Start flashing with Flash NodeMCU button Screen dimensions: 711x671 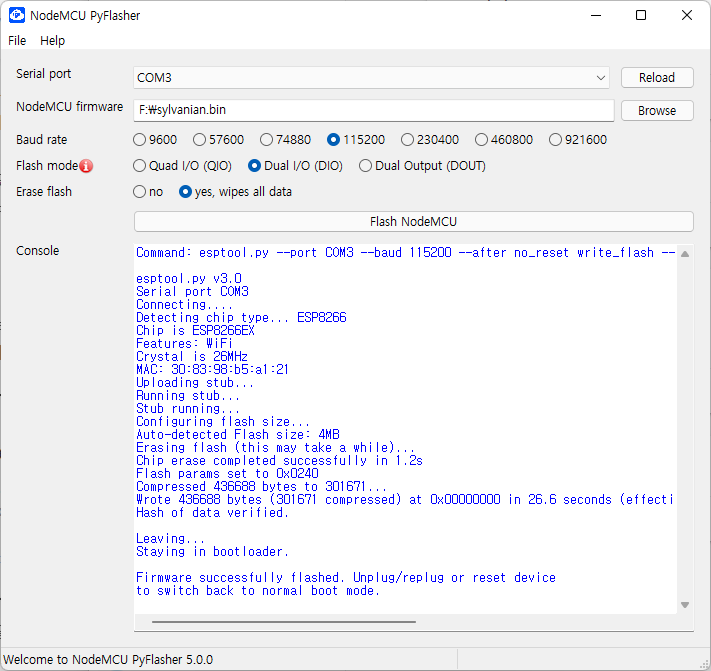click(414, 222)
